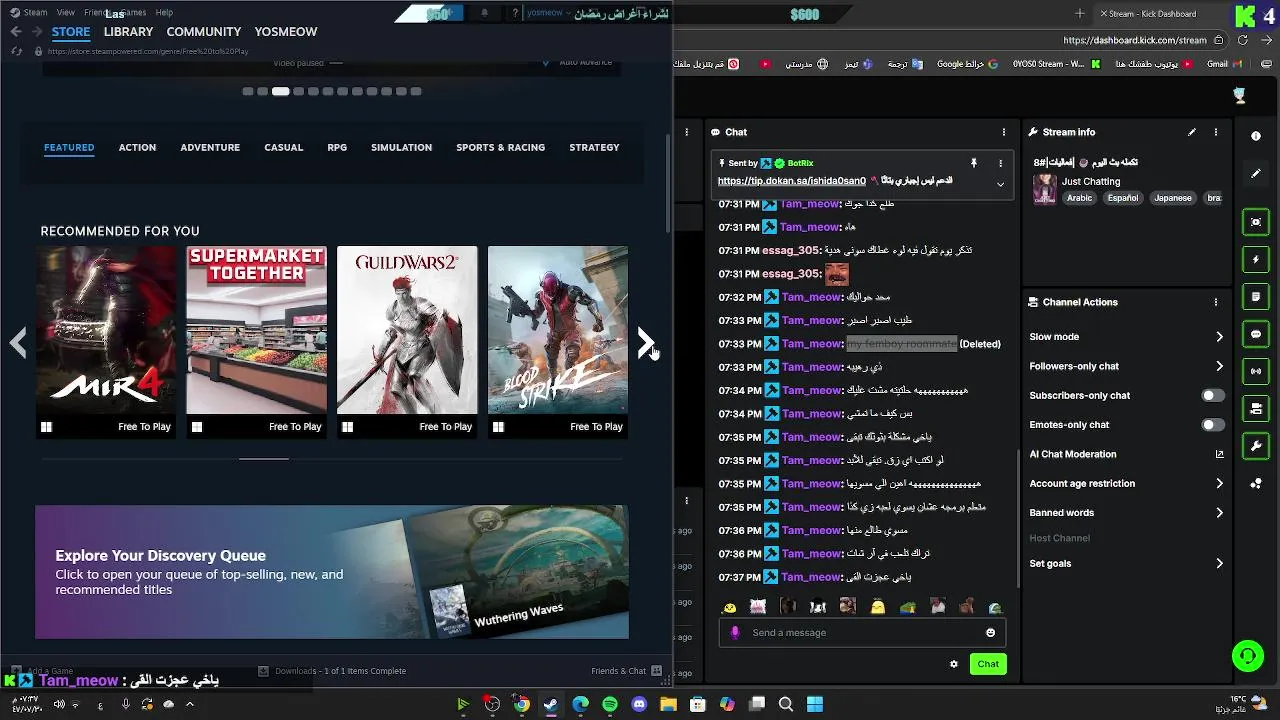Expand Followers-only chat options
The width and height of the screenshot is (1280, 720).
tap(1219, 366)
